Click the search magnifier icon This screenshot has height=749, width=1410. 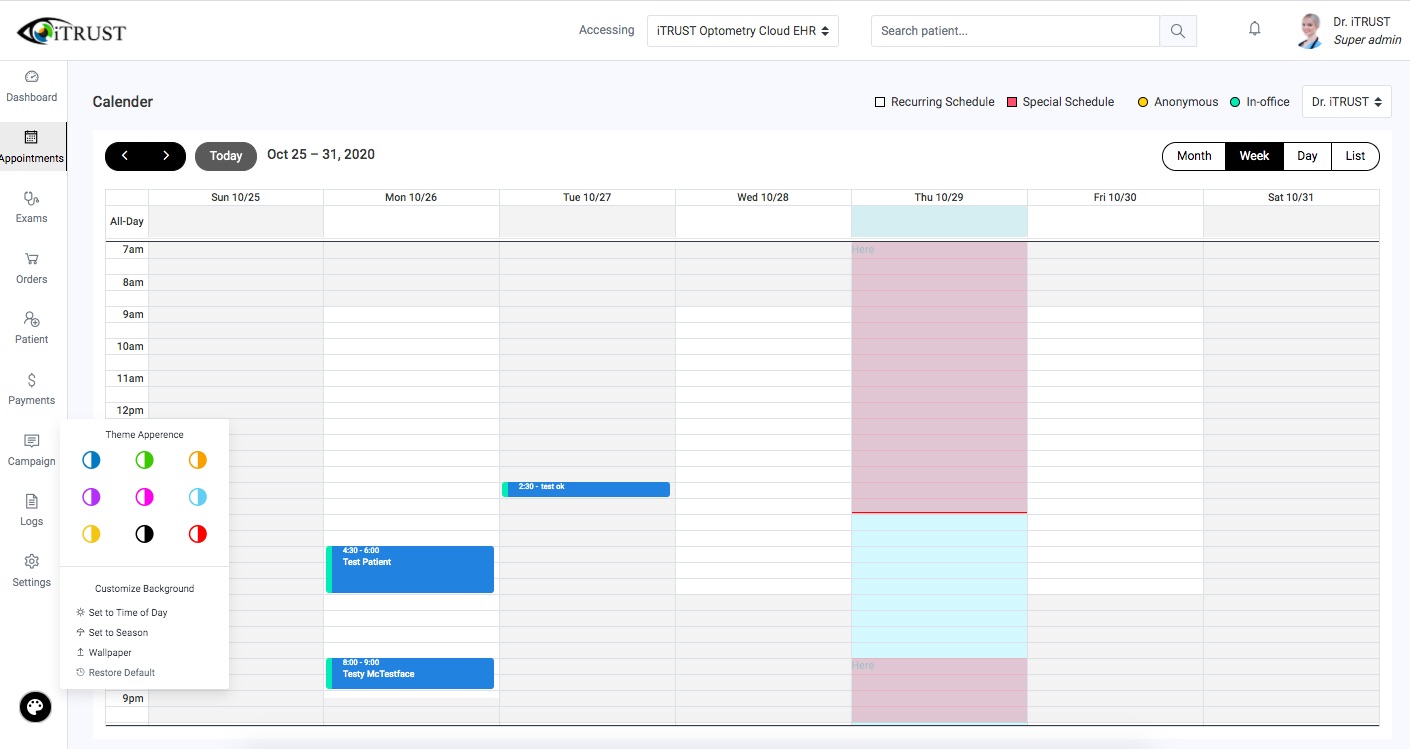[1178, 31]
